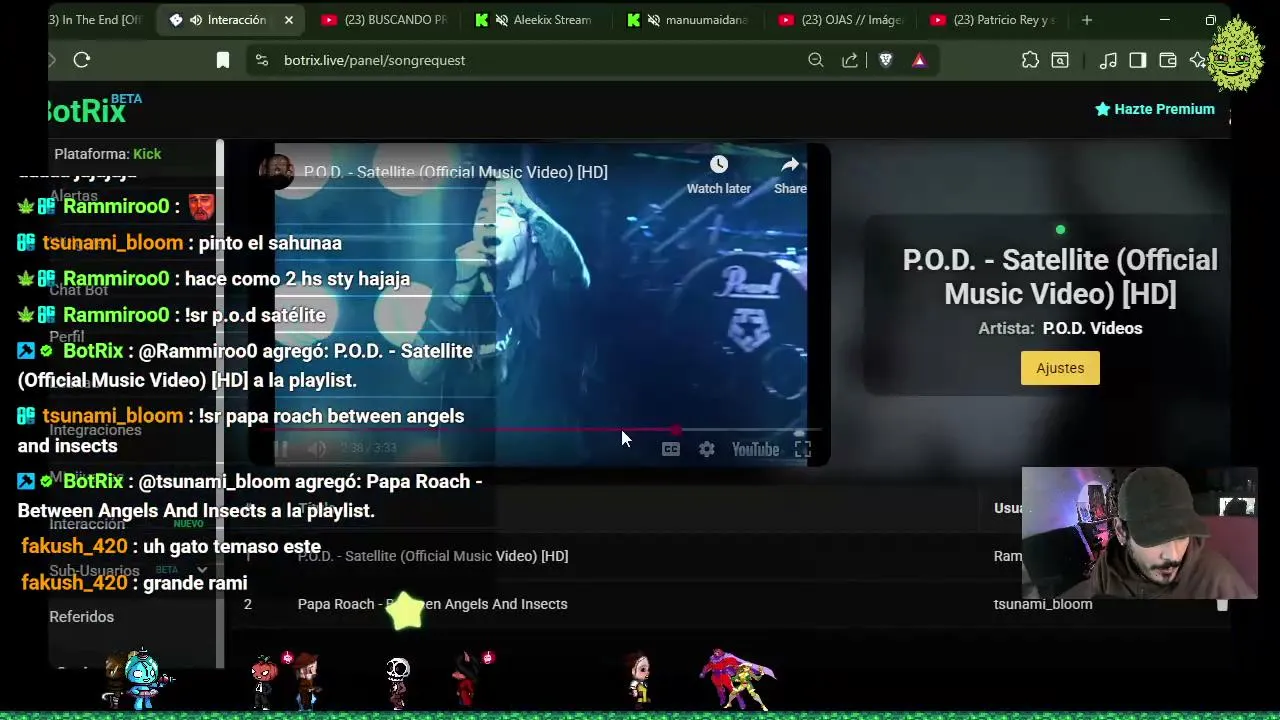
Task: Switch to the manuumaidana tab
Action: tap(689, 20)
